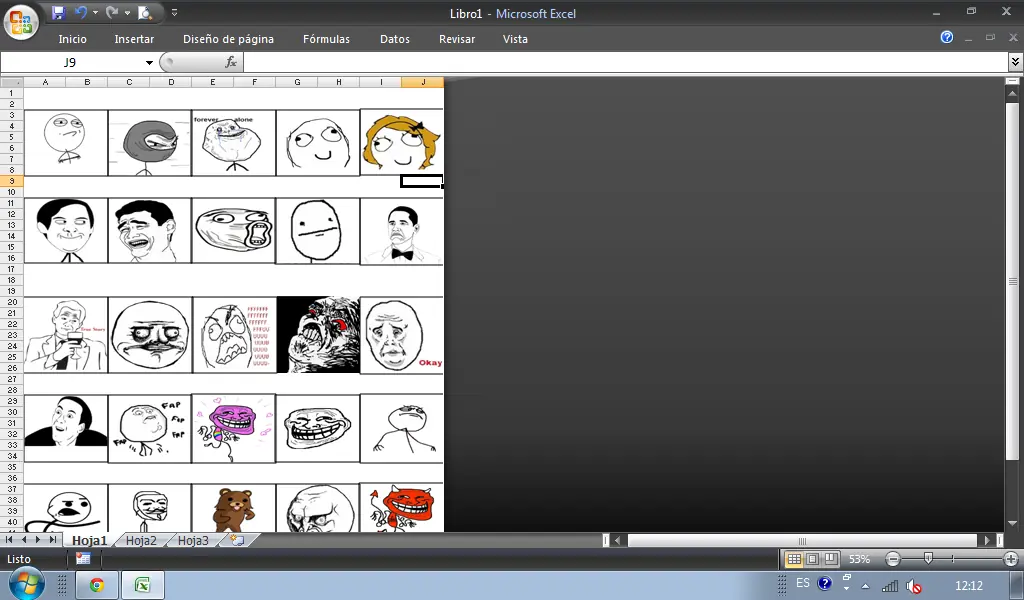Click vertical scrollbar down arrow

tap(1012, 524)
